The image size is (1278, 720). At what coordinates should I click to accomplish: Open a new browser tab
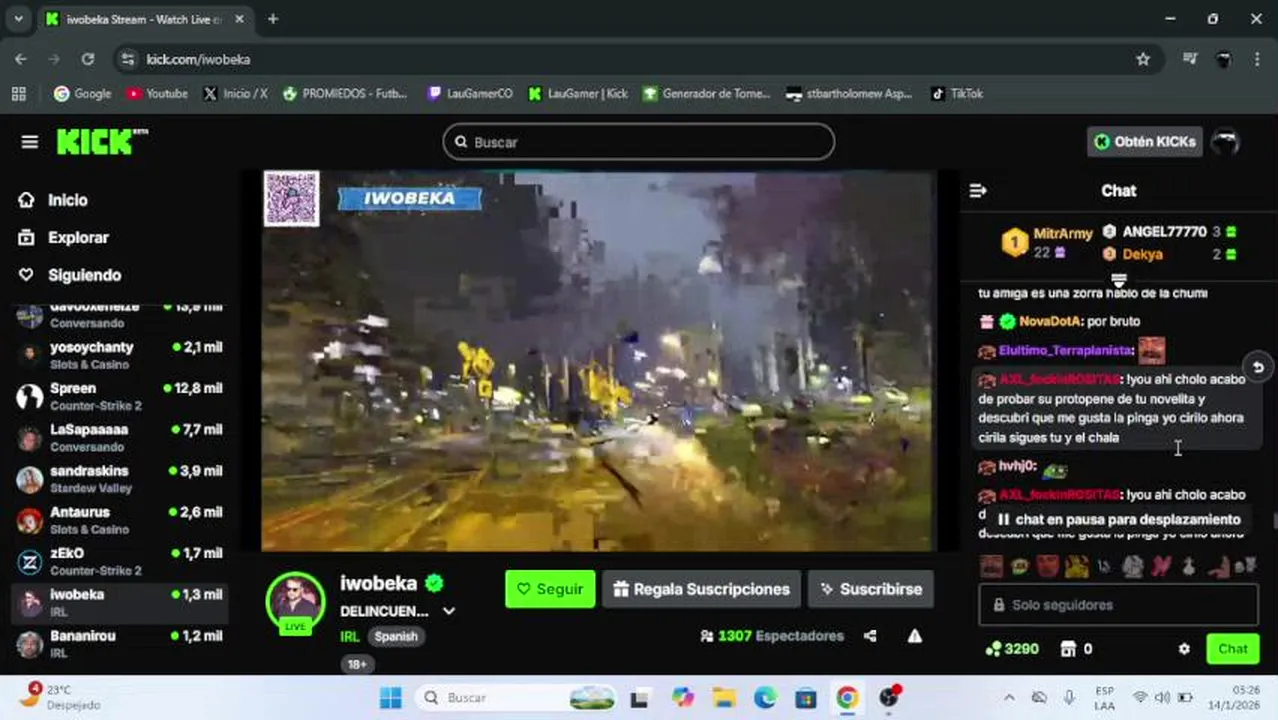coord(272,19)
